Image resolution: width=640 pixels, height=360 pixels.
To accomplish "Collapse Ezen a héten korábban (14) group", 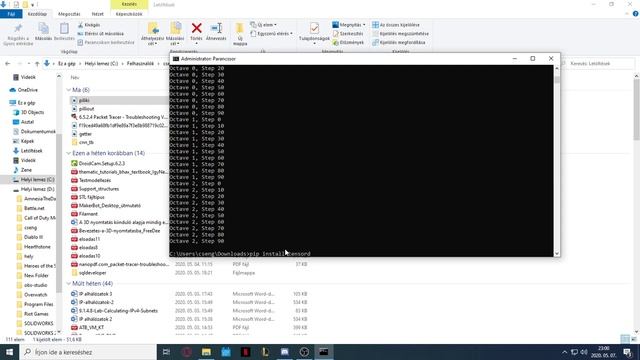I will click(x=68, y=153).
